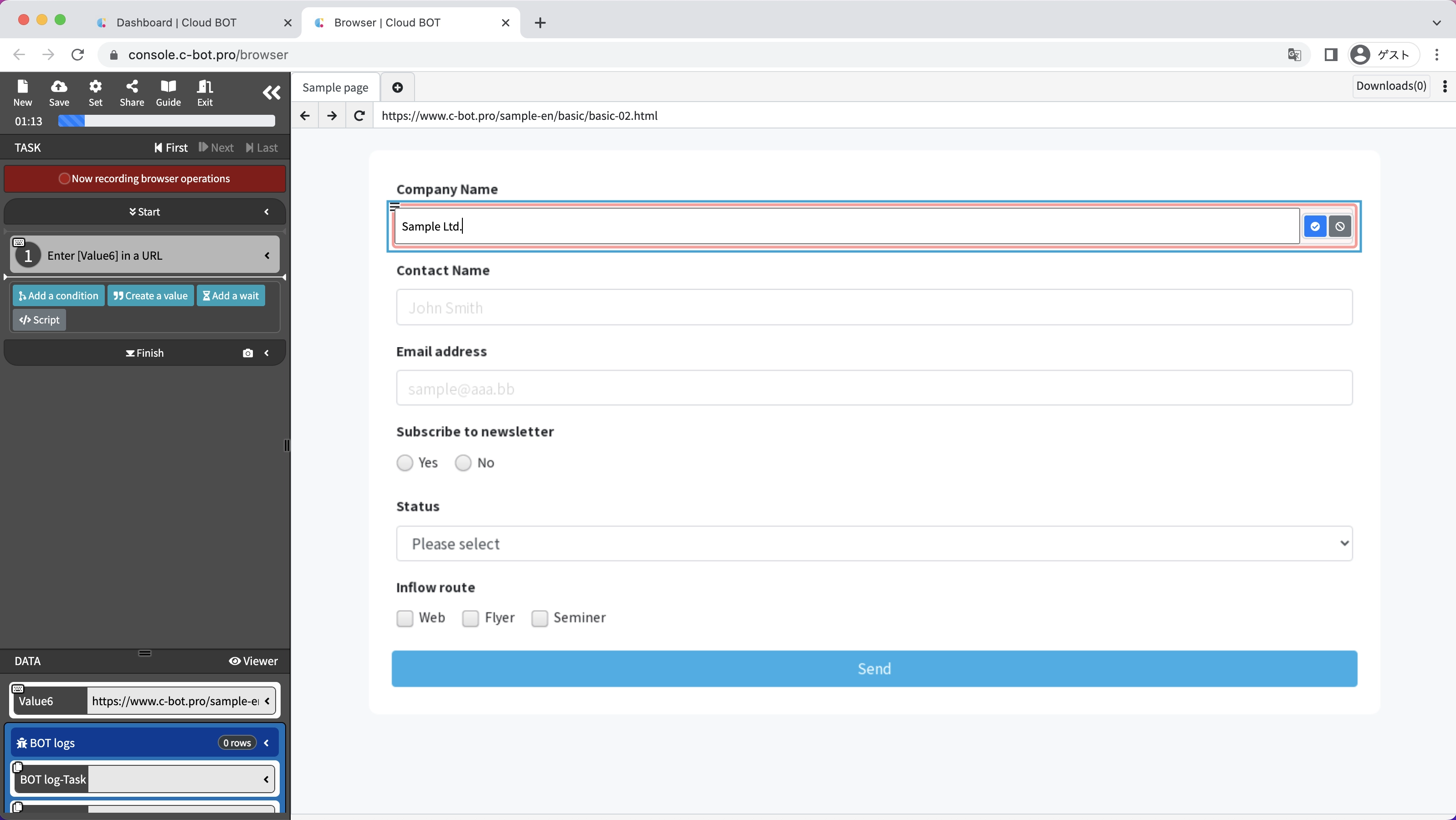1456x820 pixels.
Task: Open the Set gear settings
Action: (96, 92)
